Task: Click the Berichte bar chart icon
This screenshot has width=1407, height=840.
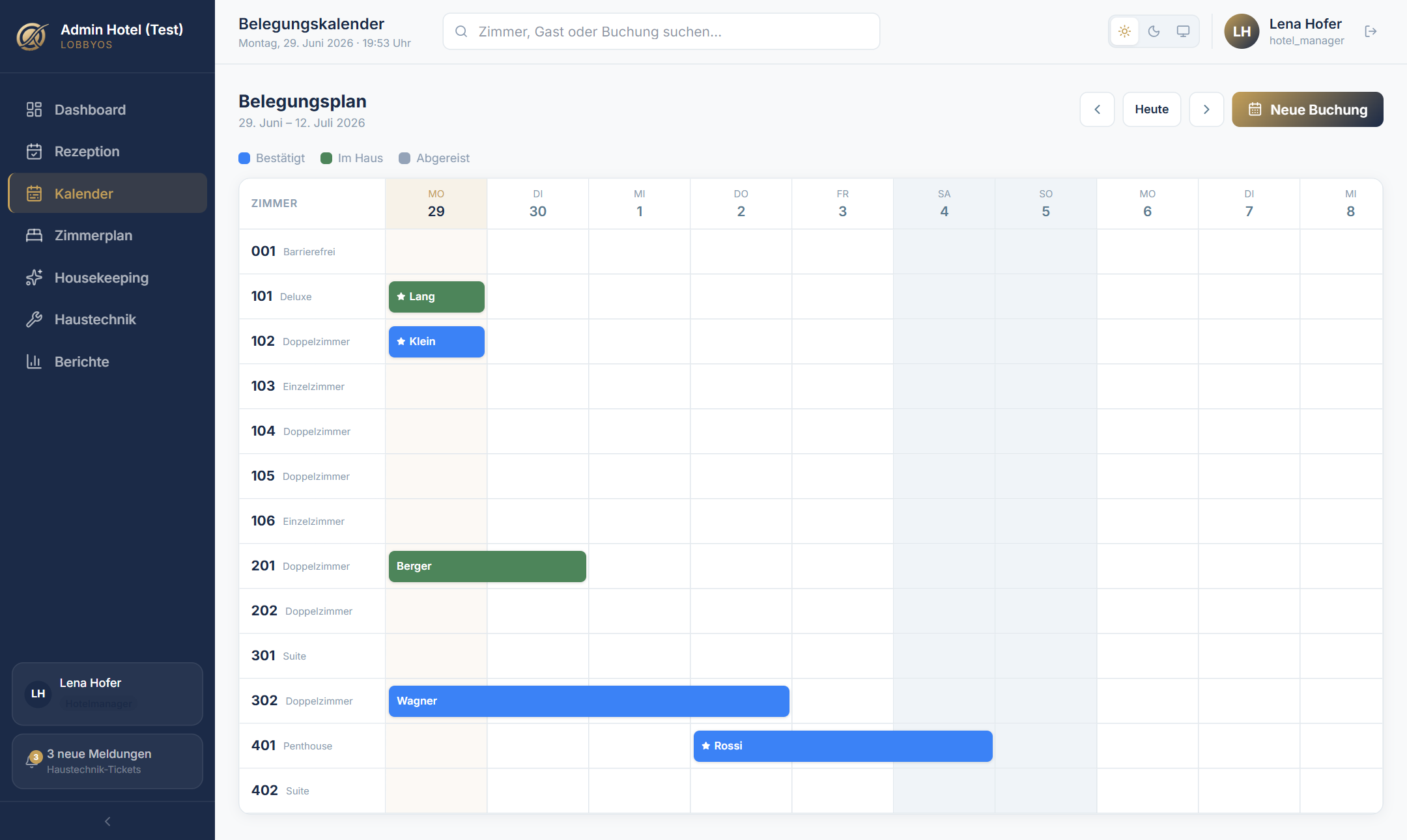Action: (x=34, y=361)
